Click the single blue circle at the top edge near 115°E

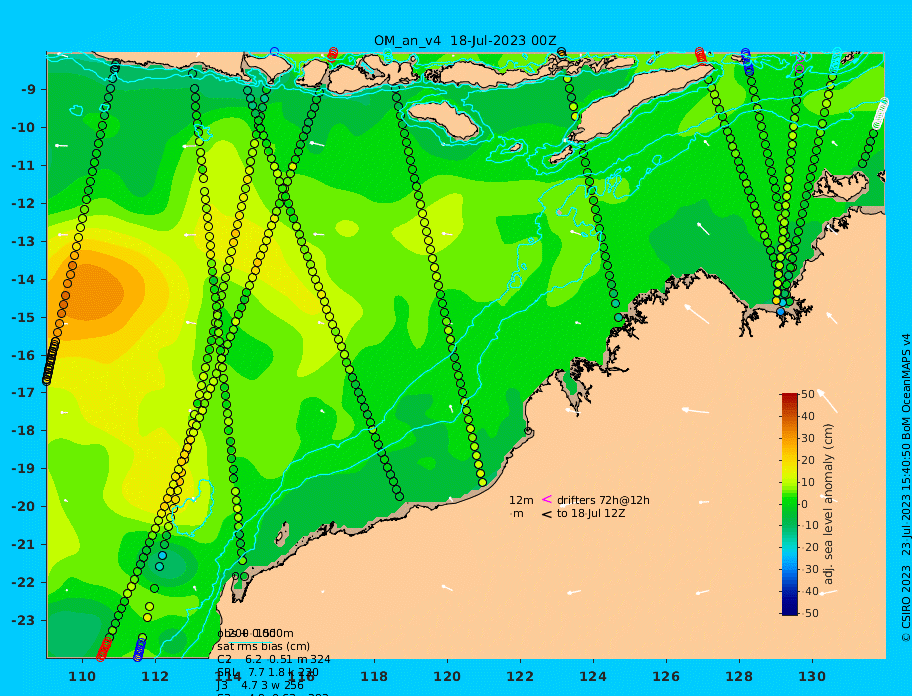pos(274,52)
